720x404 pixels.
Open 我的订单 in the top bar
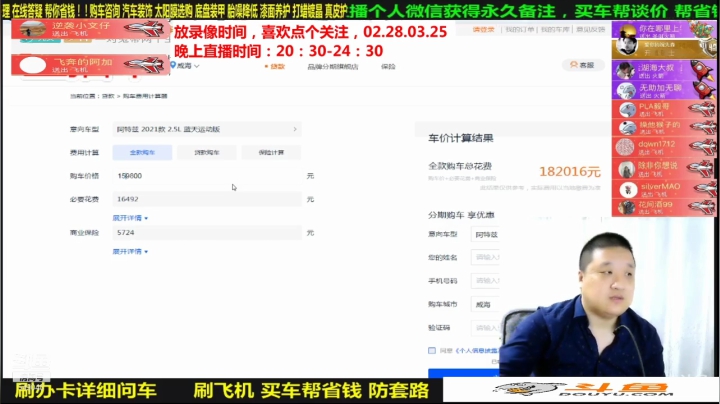pyautogui.click(x=519, y=29)
